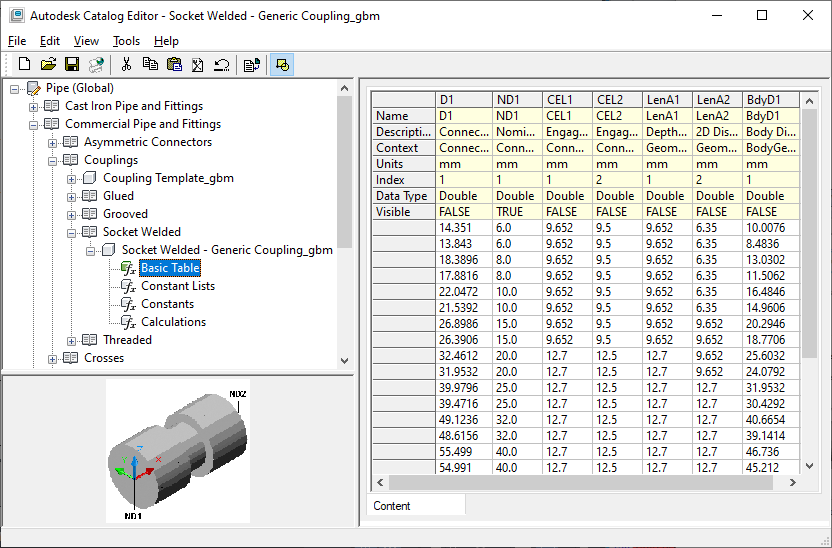Click the cell with value 14.351
This screenshot has height=548, width=832.
(464, 228)
